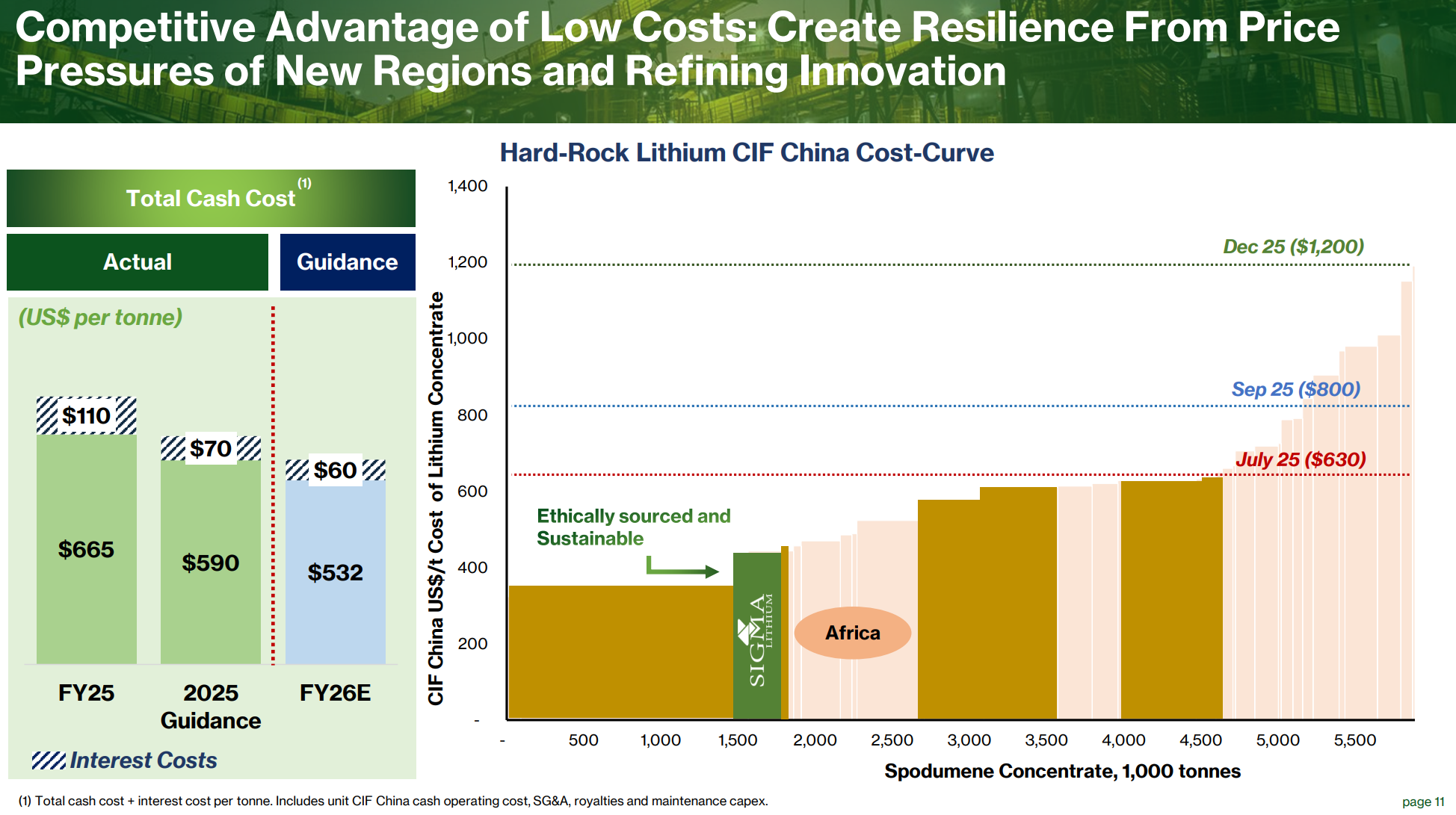
Task: Click the $60 hatched interest segment
Action: click(336, 470)
